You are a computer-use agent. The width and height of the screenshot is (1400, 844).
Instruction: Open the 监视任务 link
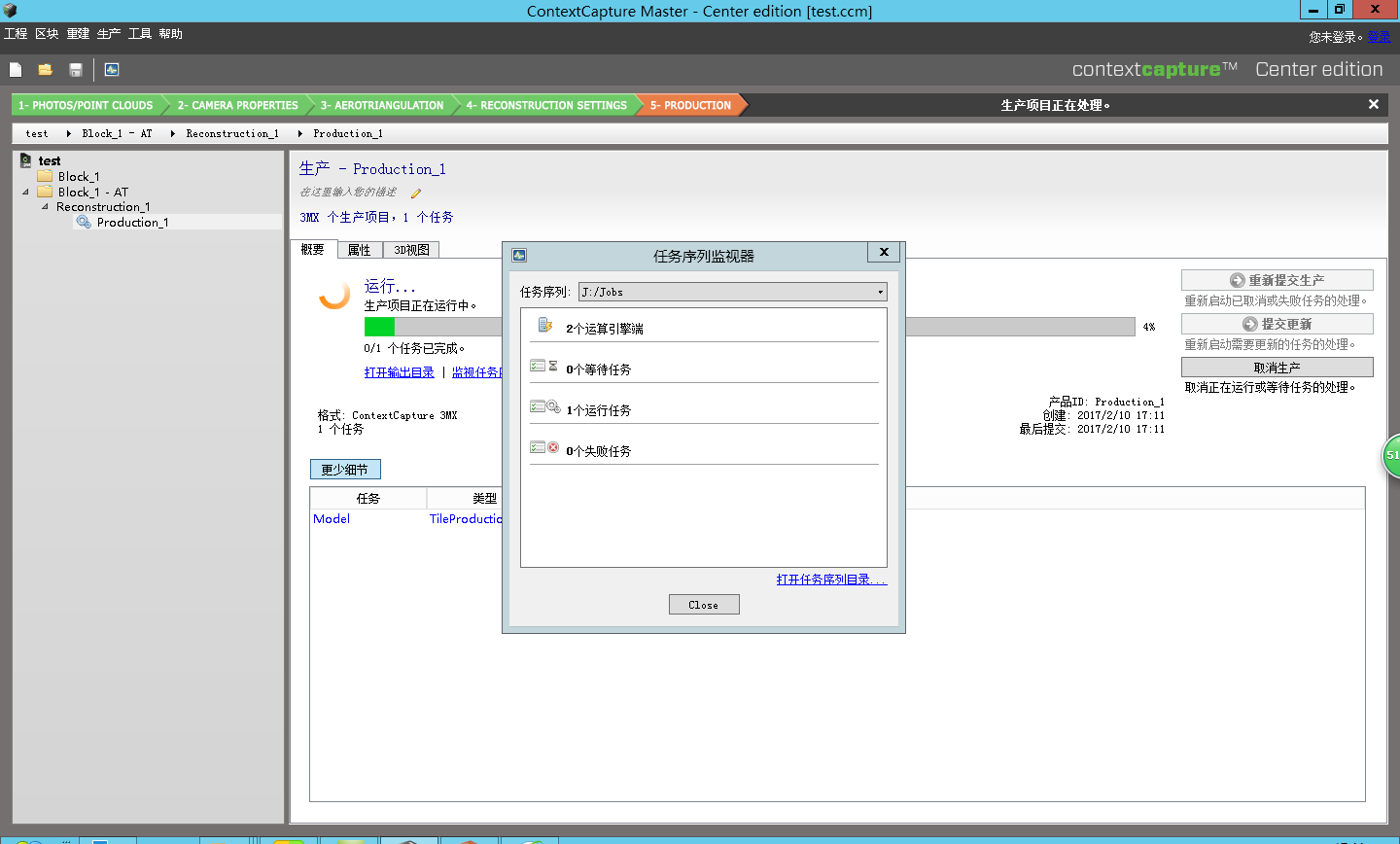(x=476, y=372)
